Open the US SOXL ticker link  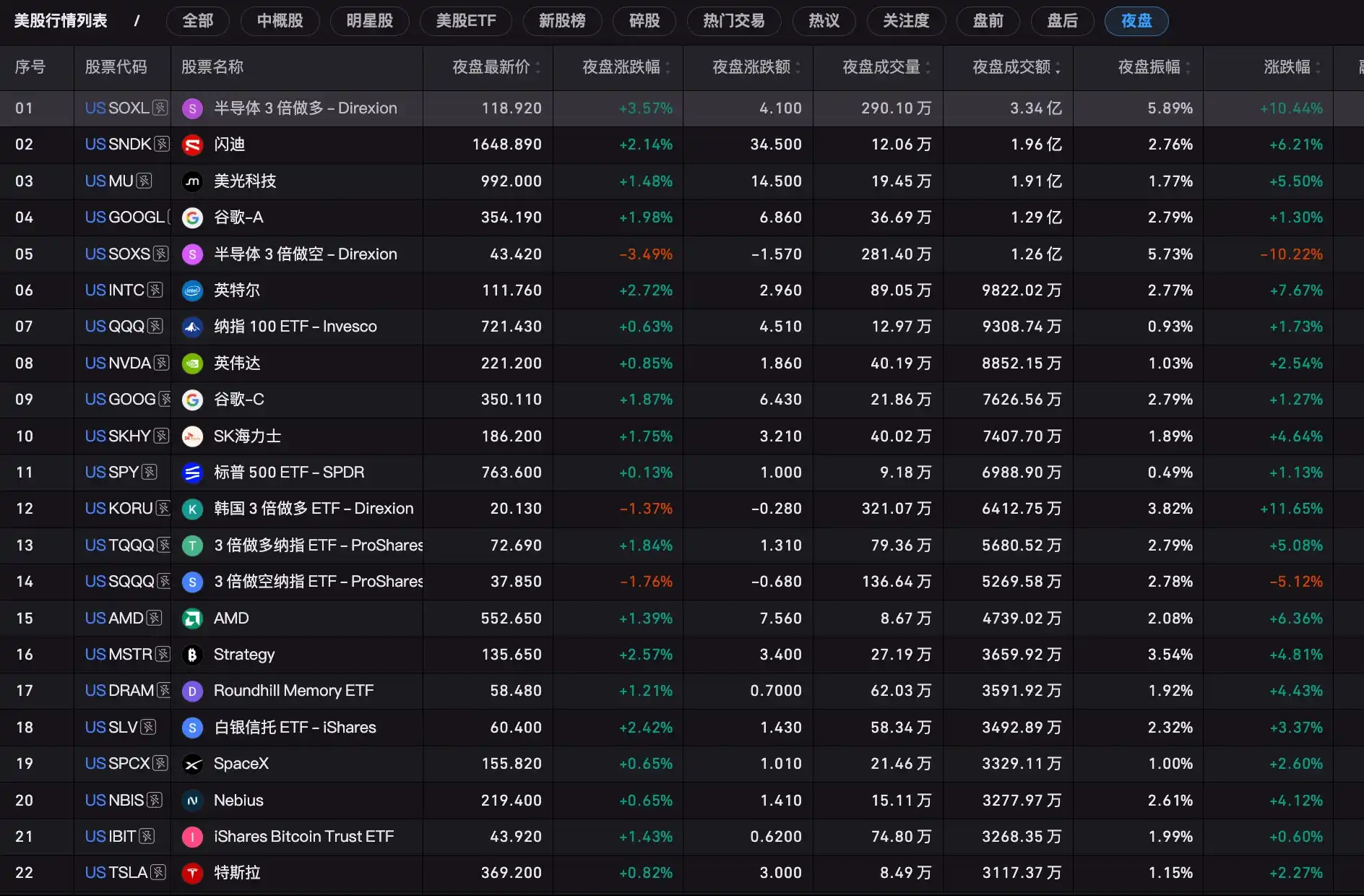coord(117,108)
